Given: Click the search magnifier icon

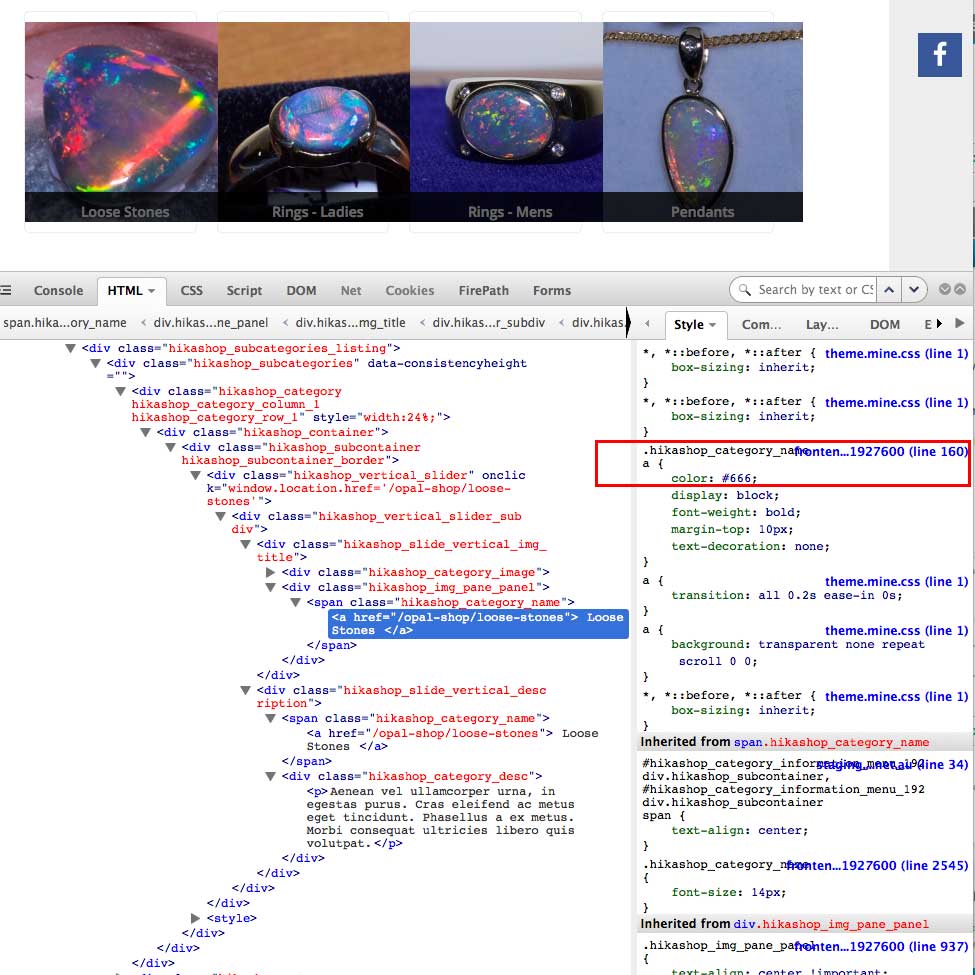Looking at the screenshot, I should pyautogui.click(x=744, y=290).
